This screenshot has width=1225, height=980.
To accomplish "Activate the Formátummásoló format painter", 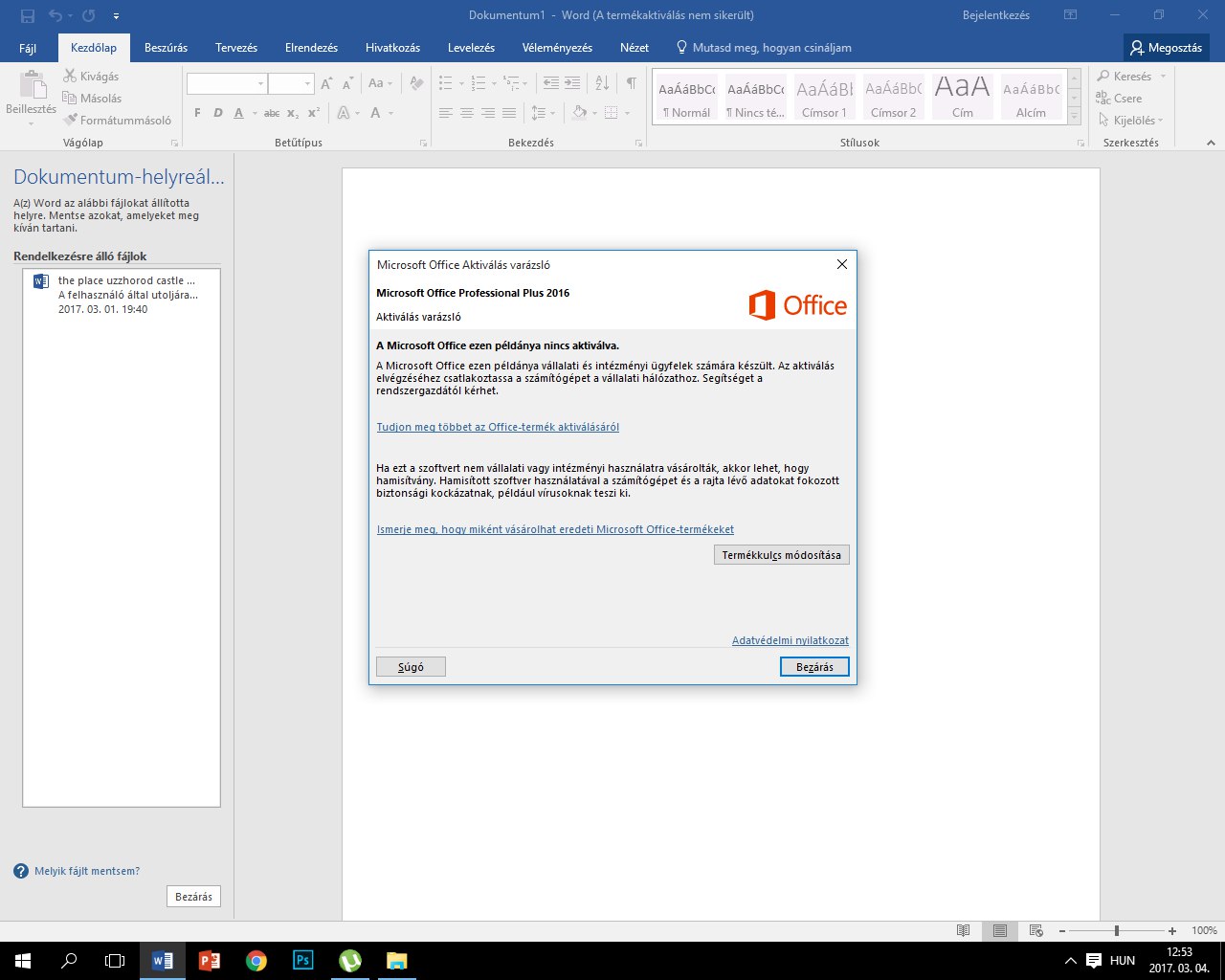I will (118, 121).
